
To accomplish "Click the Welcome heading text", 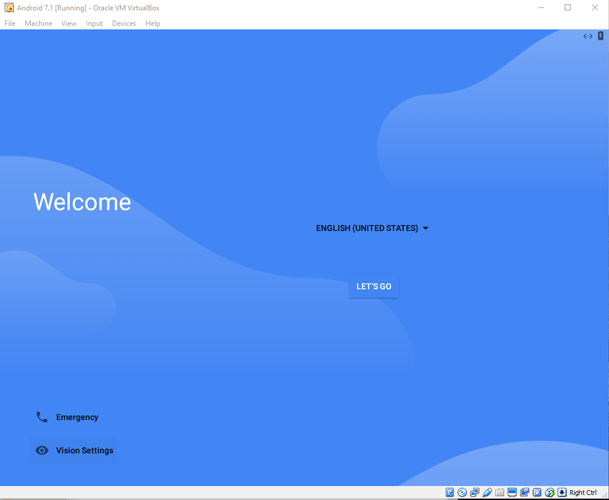I will [x=82, y=202].
